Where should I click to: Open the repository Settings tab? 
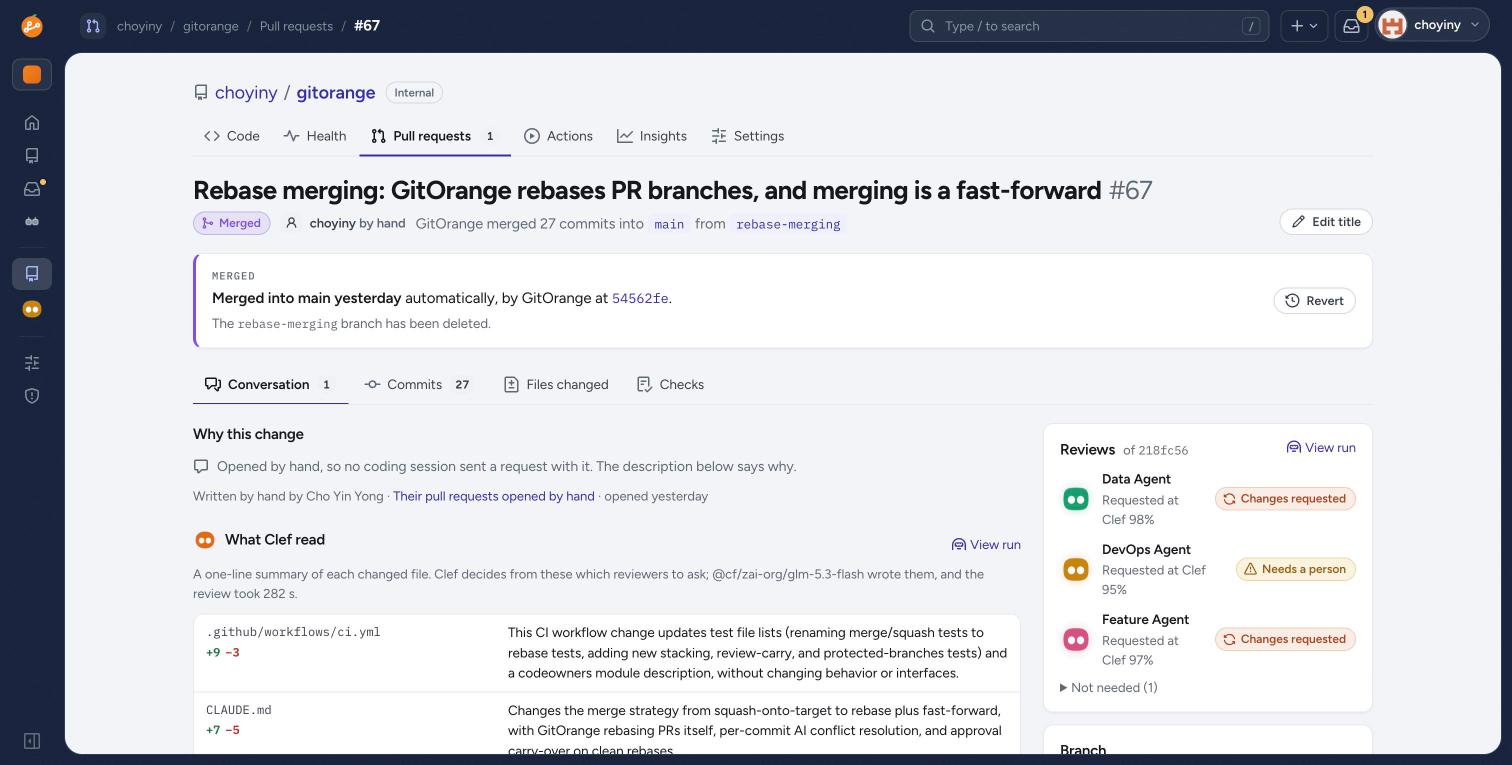click(748, 136)
